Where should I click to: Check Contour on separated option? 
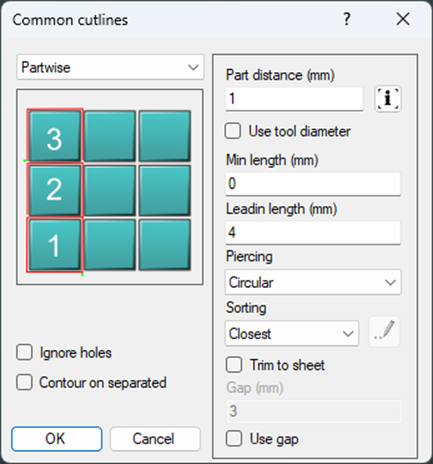pyautogui.click(x=24, y=382)
